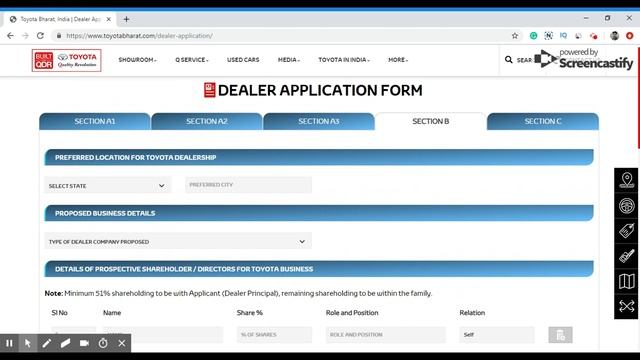The width and height of the screenshot is (640, 360).
Task: Go back to previous page
Action: point(10,36)
